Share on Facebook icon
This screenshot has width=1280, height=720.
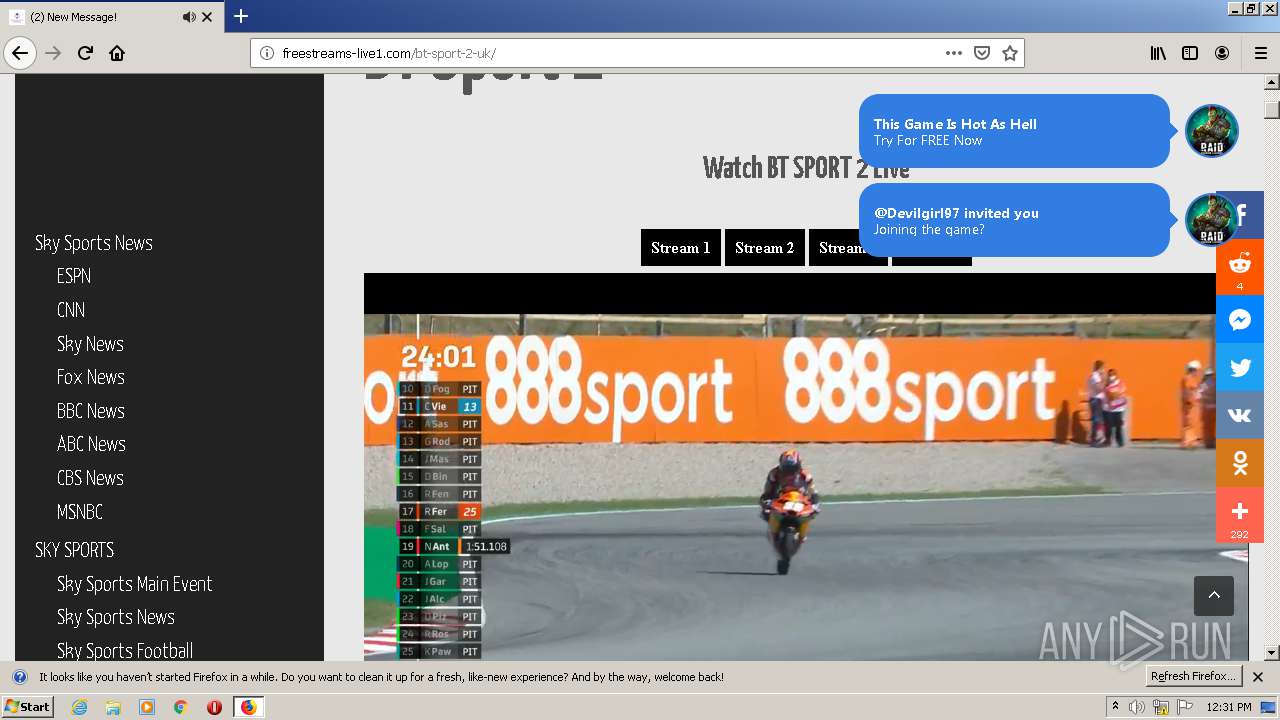1241,215
